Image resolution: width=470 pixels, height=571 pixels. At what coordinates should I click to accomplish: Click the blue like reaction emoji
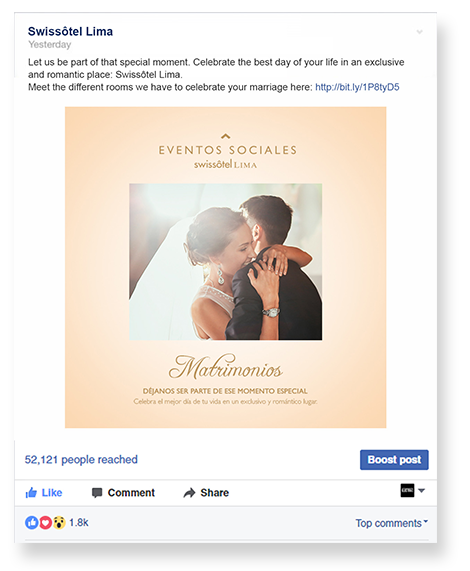click(x=32, y=523)
